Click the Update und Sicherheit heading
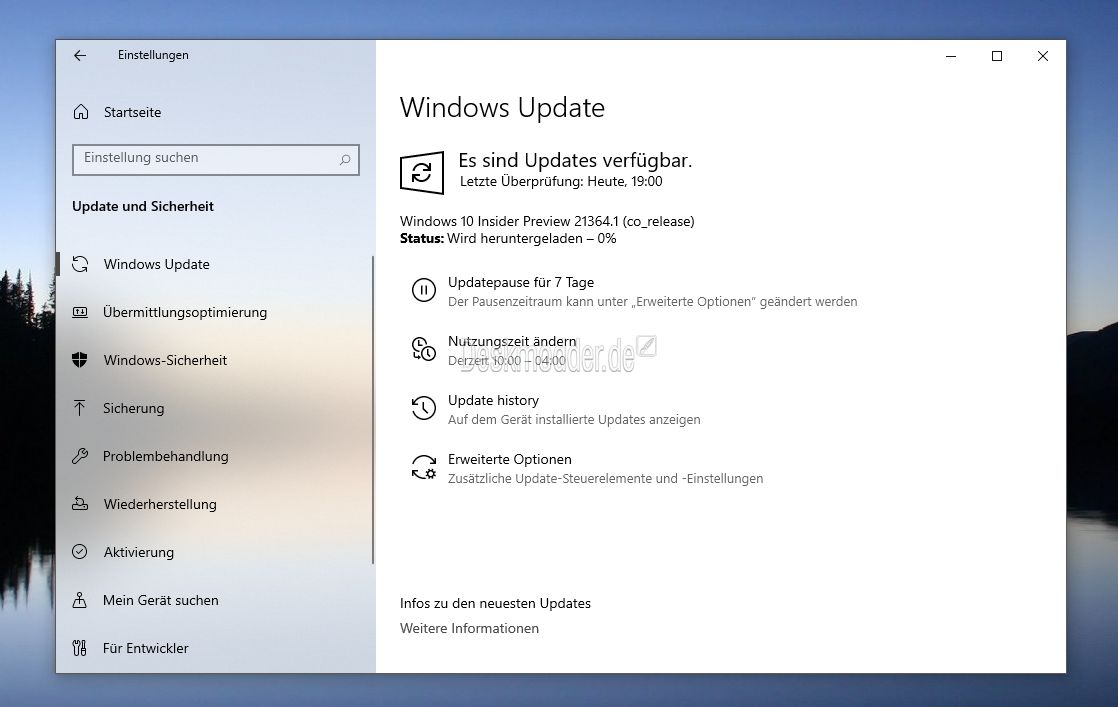Image resolution: width=1118 pixels, height=707 pixels. click(x=143, y=207)
